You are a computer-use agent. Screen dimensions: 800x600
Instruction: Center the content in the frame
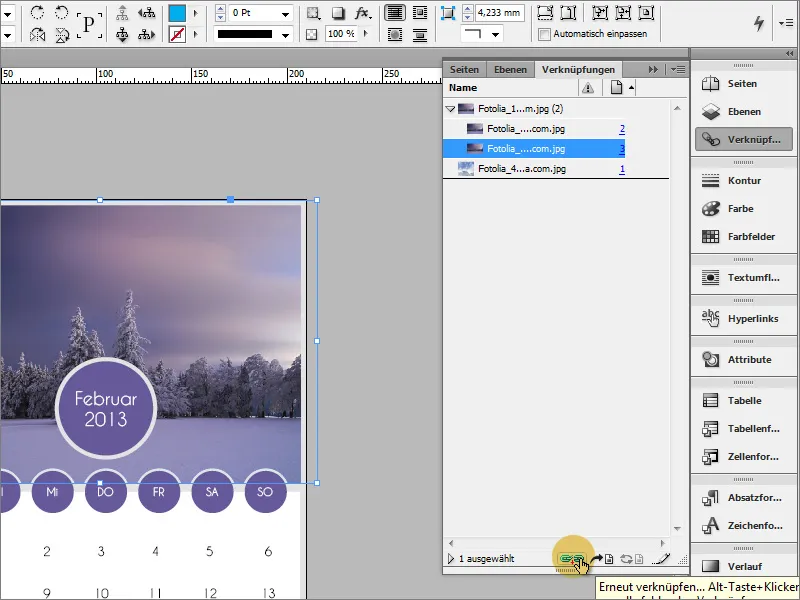pyautogui.click(x=646, y=12)
